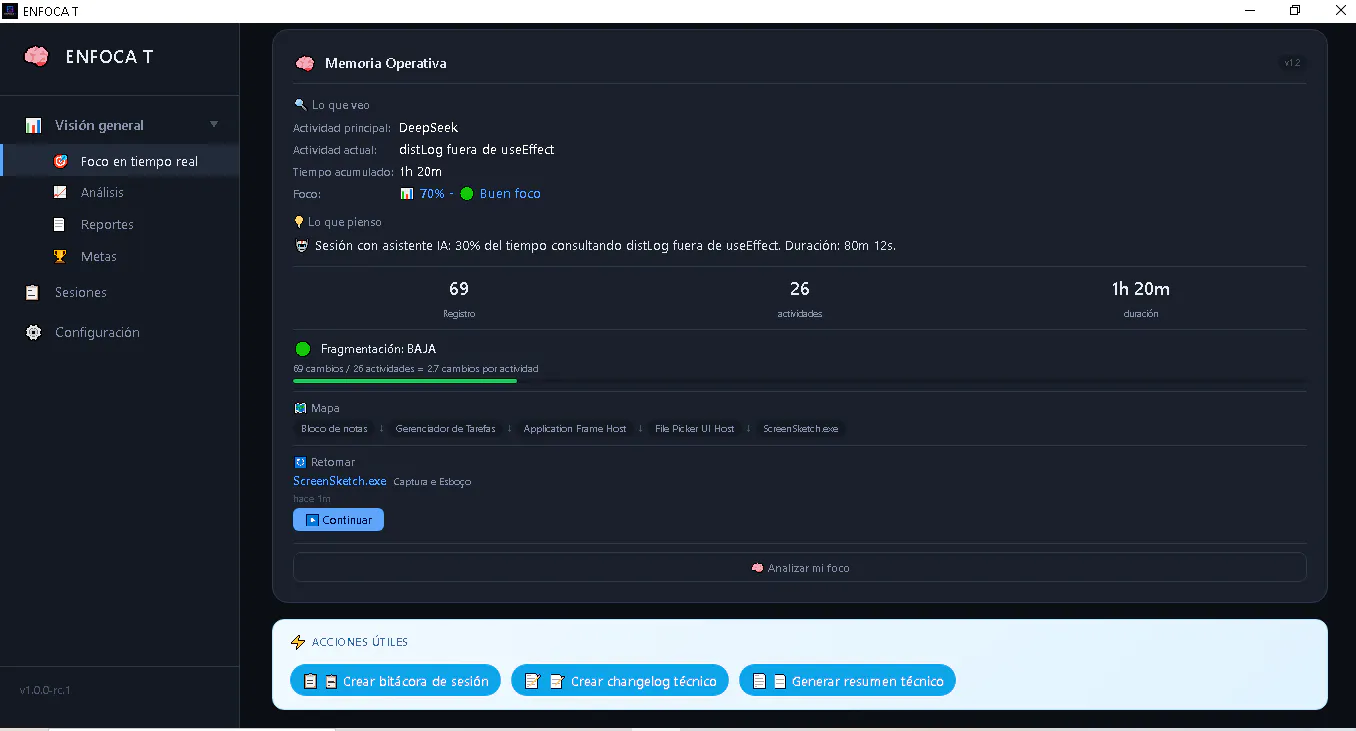Screen dimensions: 1356x731
Task: Click Crear changelog técnico
Action: [x=620, y=681]
